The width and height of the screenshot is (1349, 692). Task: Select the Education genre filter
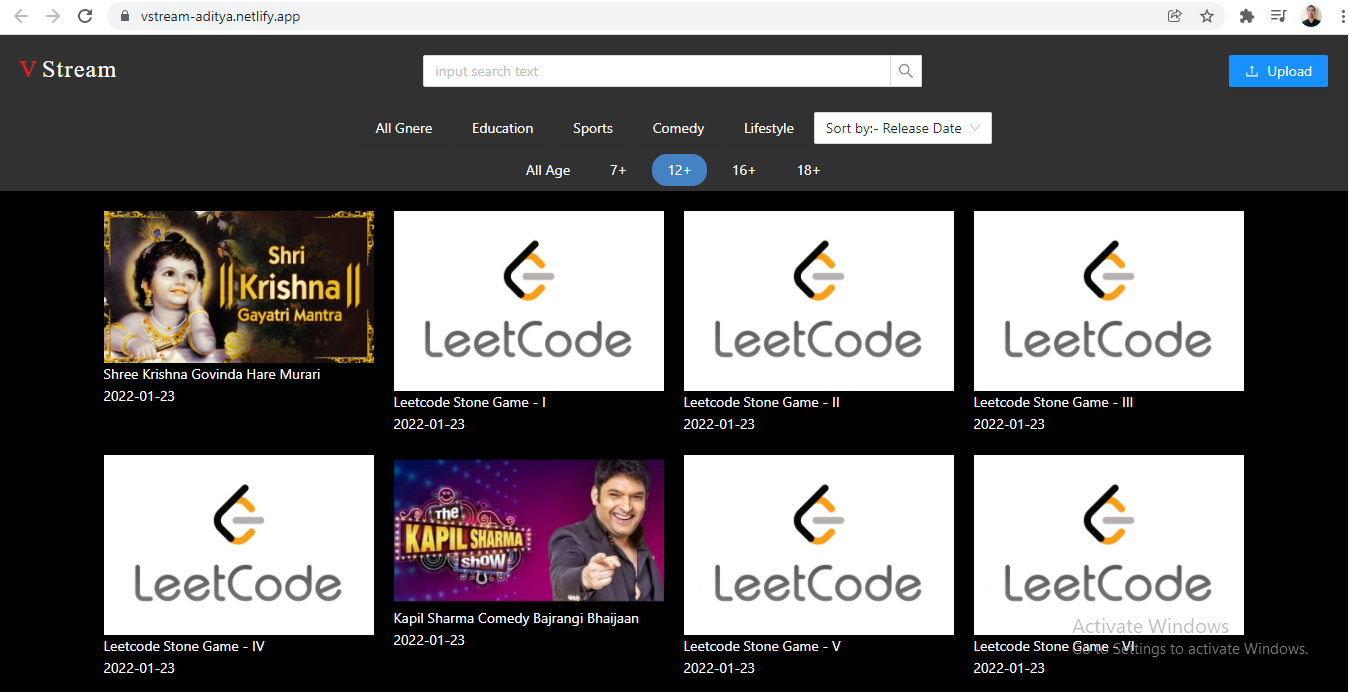point(502,128)
